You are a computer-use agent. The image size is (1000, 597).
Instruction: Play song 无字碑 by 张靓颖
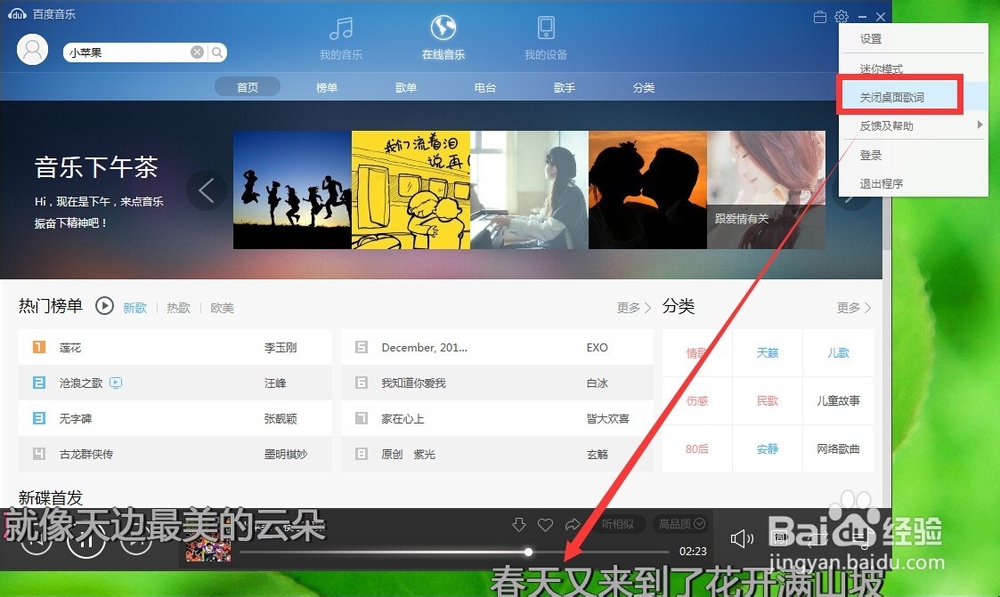pos(175,418)
